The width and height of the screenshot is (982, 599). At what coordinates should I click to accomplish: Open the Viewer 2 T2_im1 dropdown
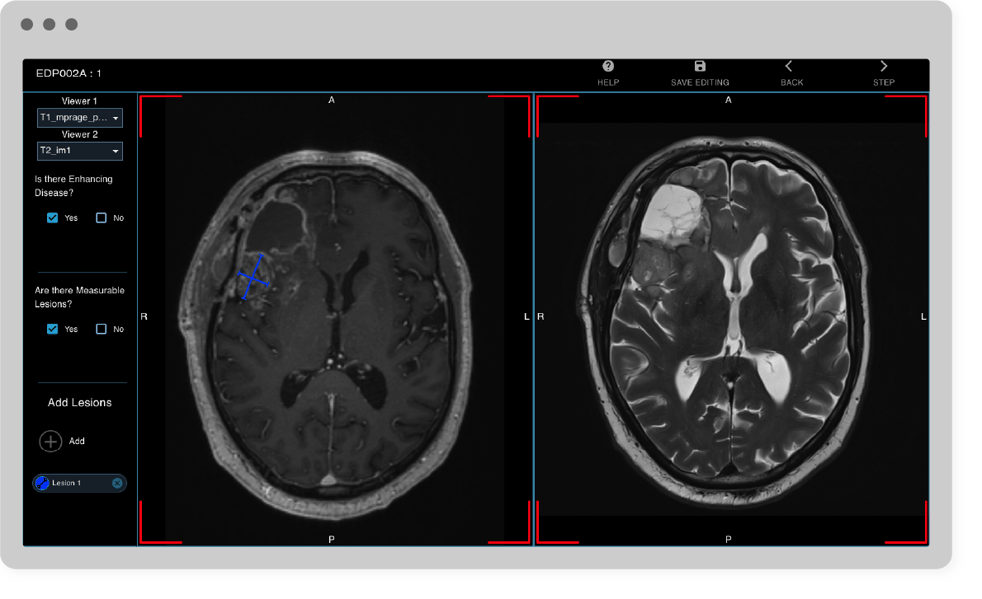click(79, 150)
